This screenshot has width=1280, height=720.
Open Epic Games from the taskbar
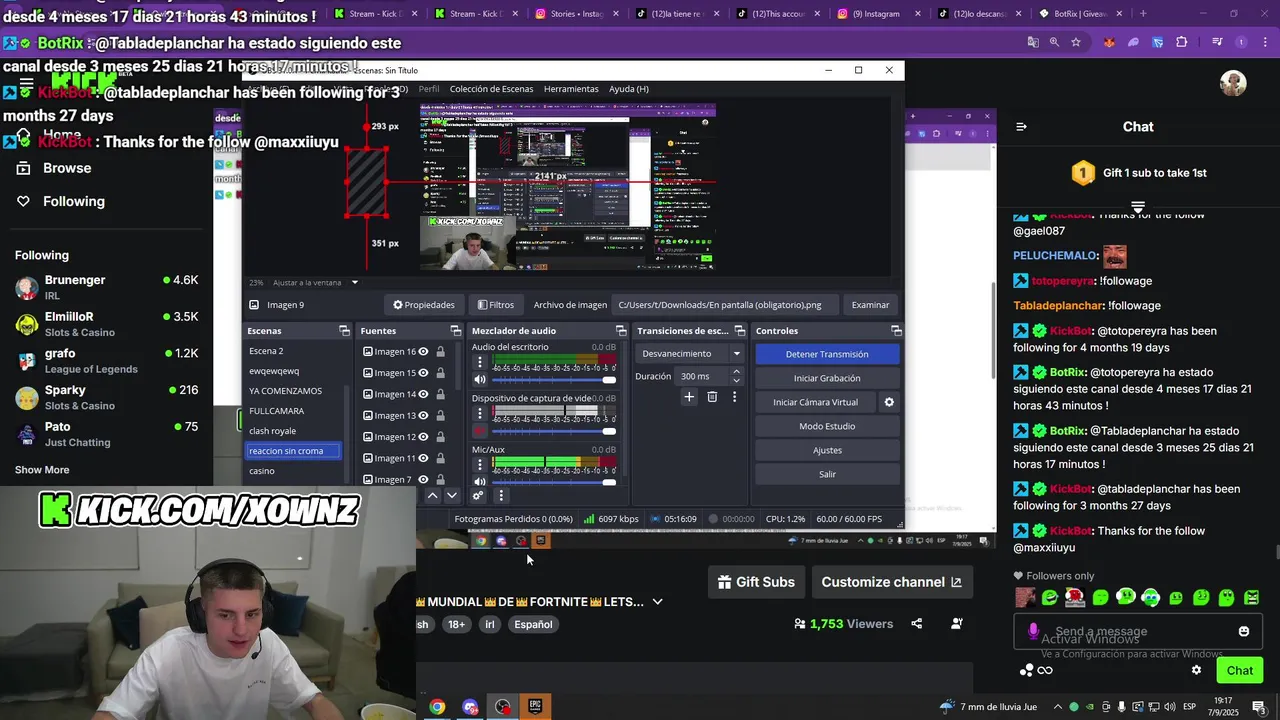coord(535,706)
